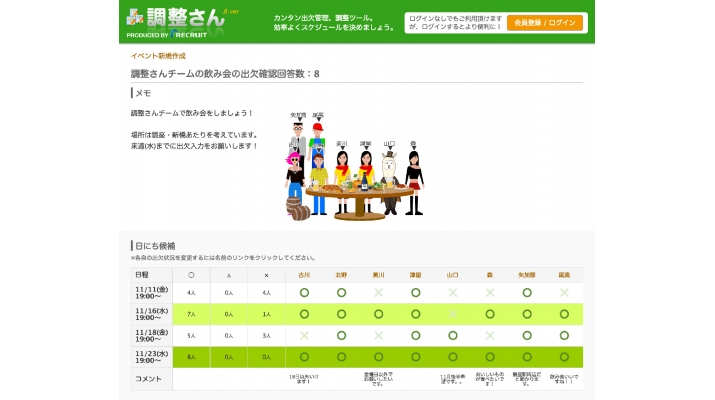Click 森's circle mark on 11/23 row
The image size is (715, 400).
(490, 357)
